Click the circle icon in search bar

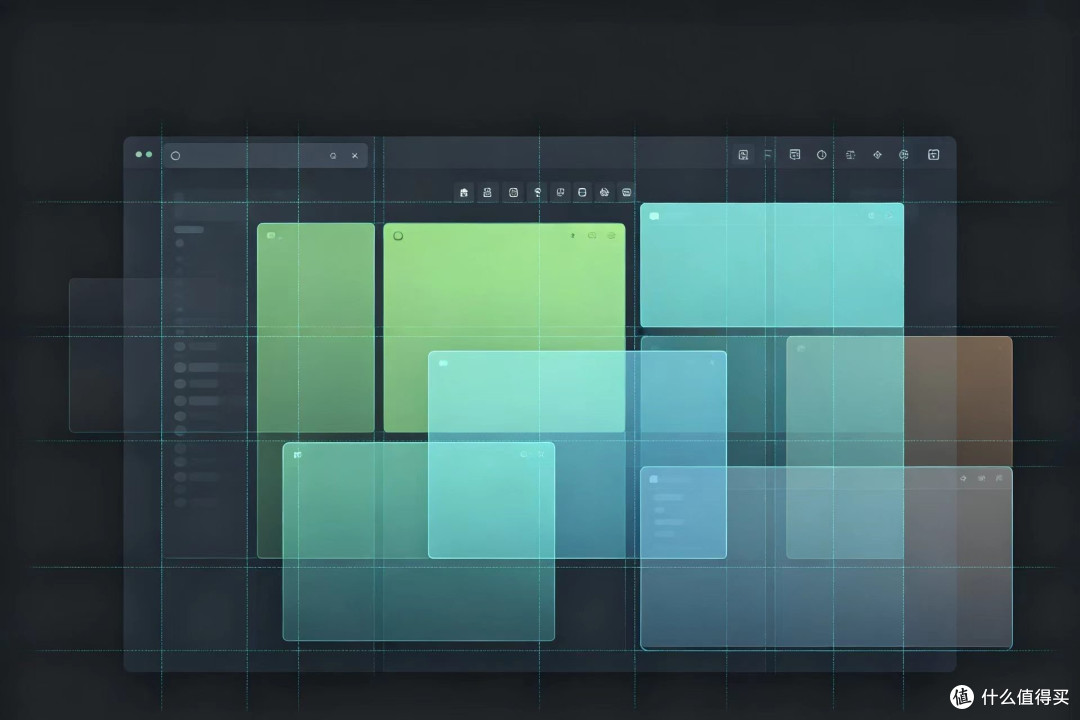[x=176, y=156]
